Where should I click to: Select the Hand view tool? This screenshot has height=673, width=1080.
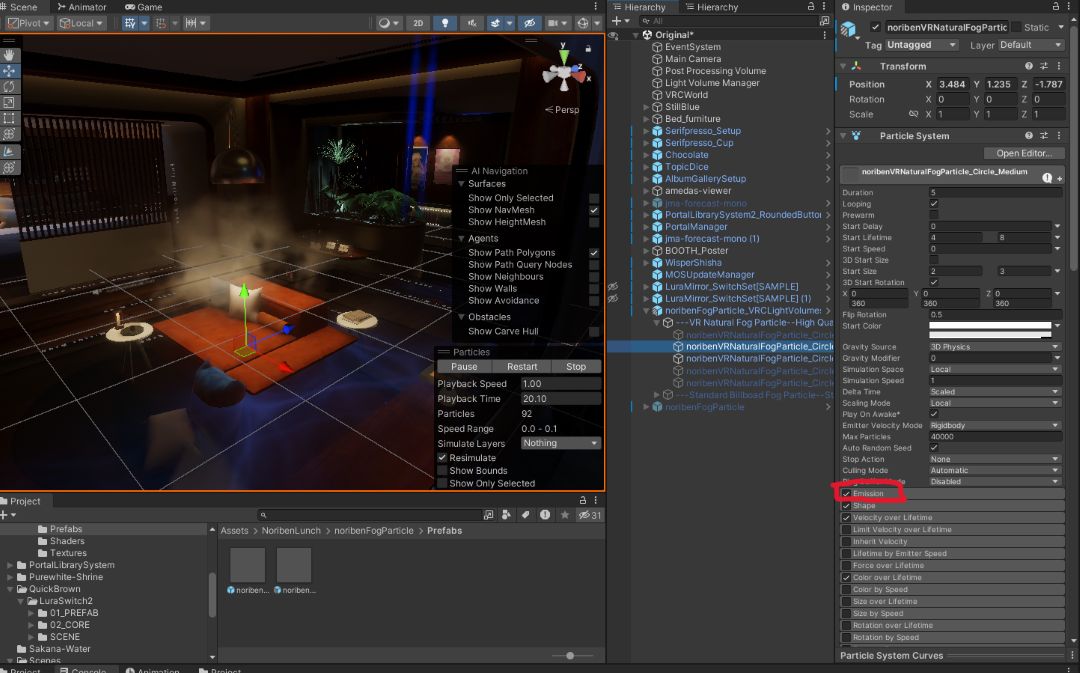(9, 54)
